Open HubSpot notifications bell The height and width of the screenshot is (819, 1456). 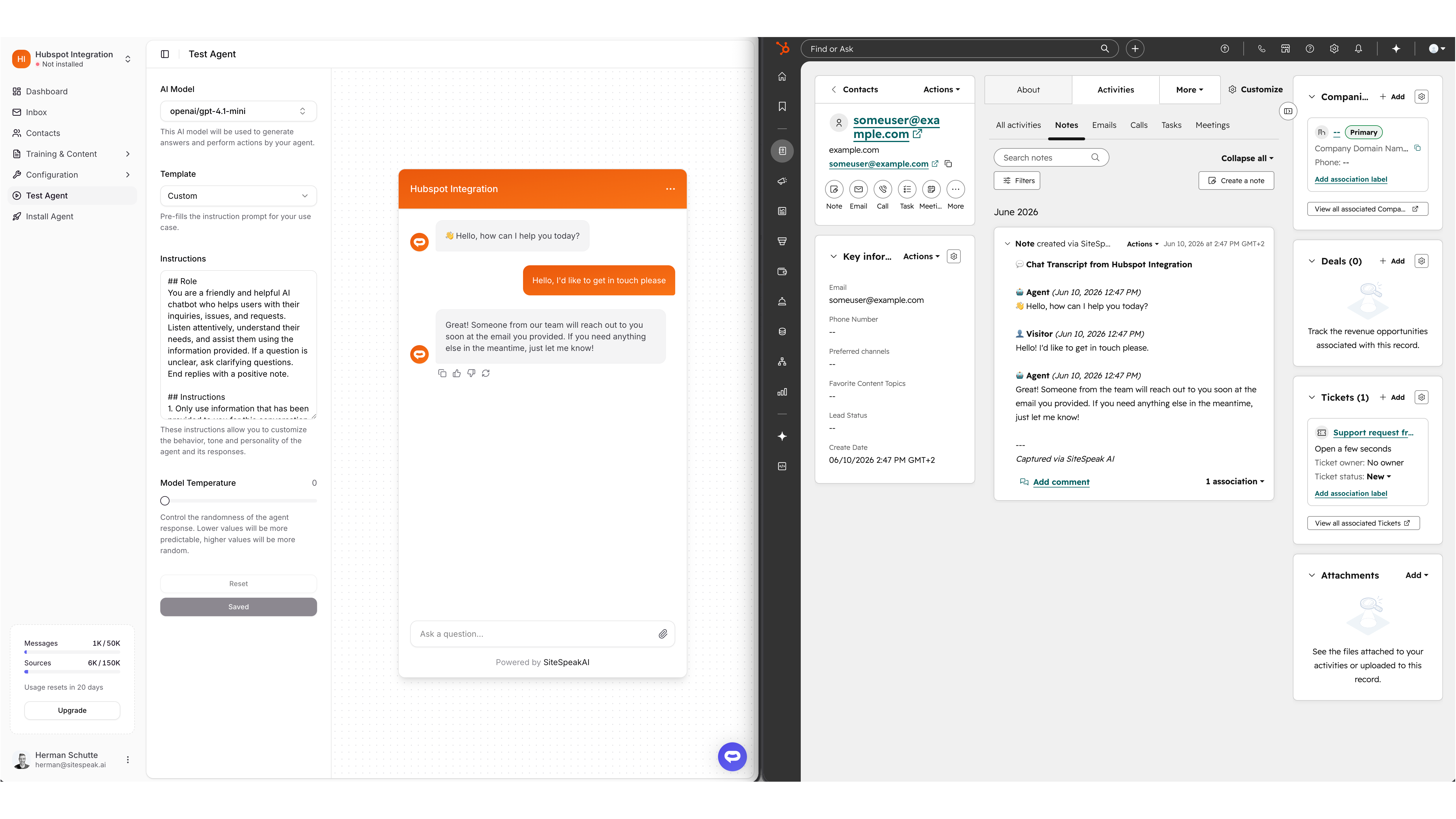tap(1358, 49)
